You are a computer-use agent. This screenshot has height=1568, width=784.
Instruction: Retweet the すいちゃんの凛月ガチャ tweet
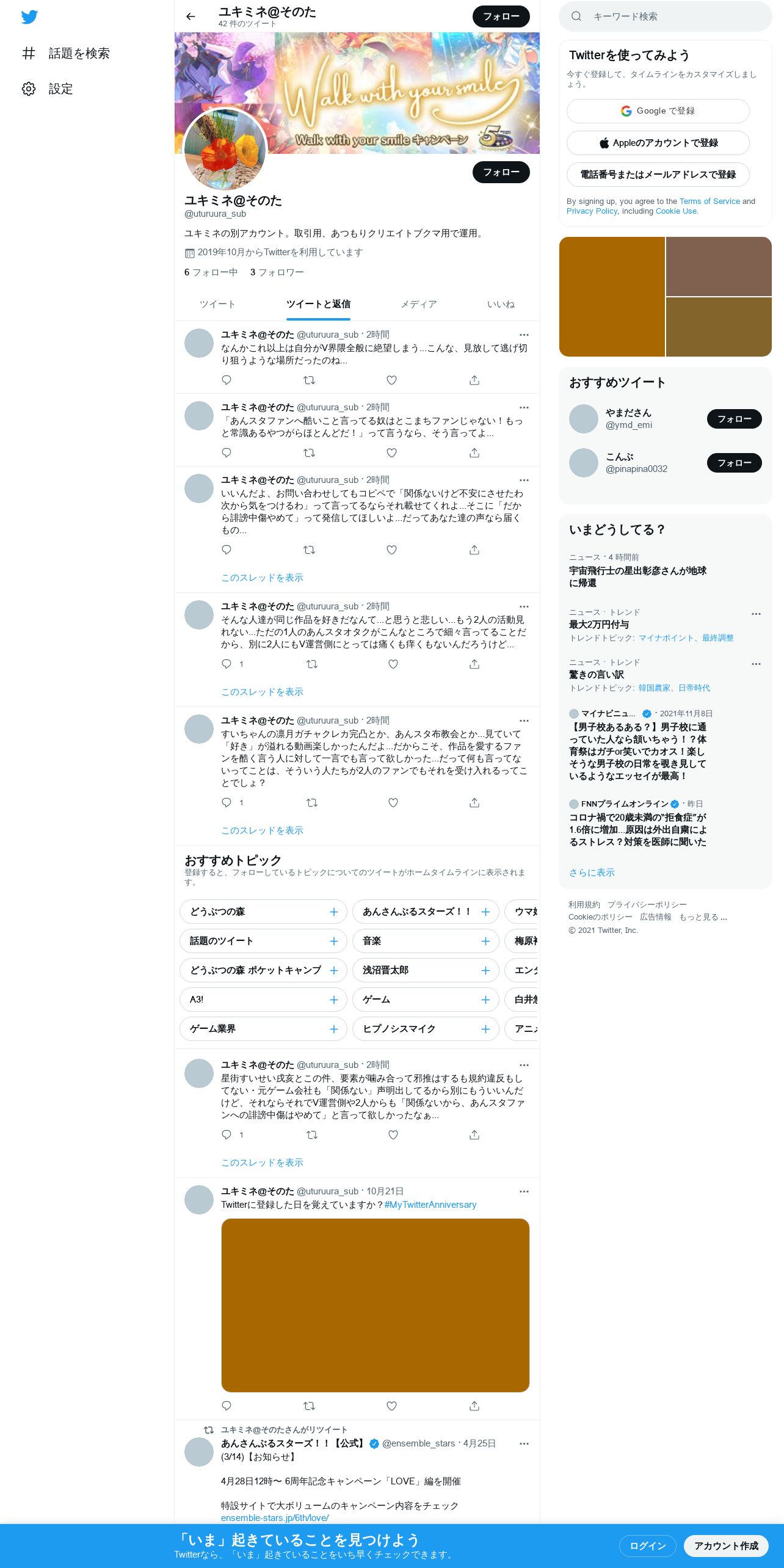click(312, 802)
